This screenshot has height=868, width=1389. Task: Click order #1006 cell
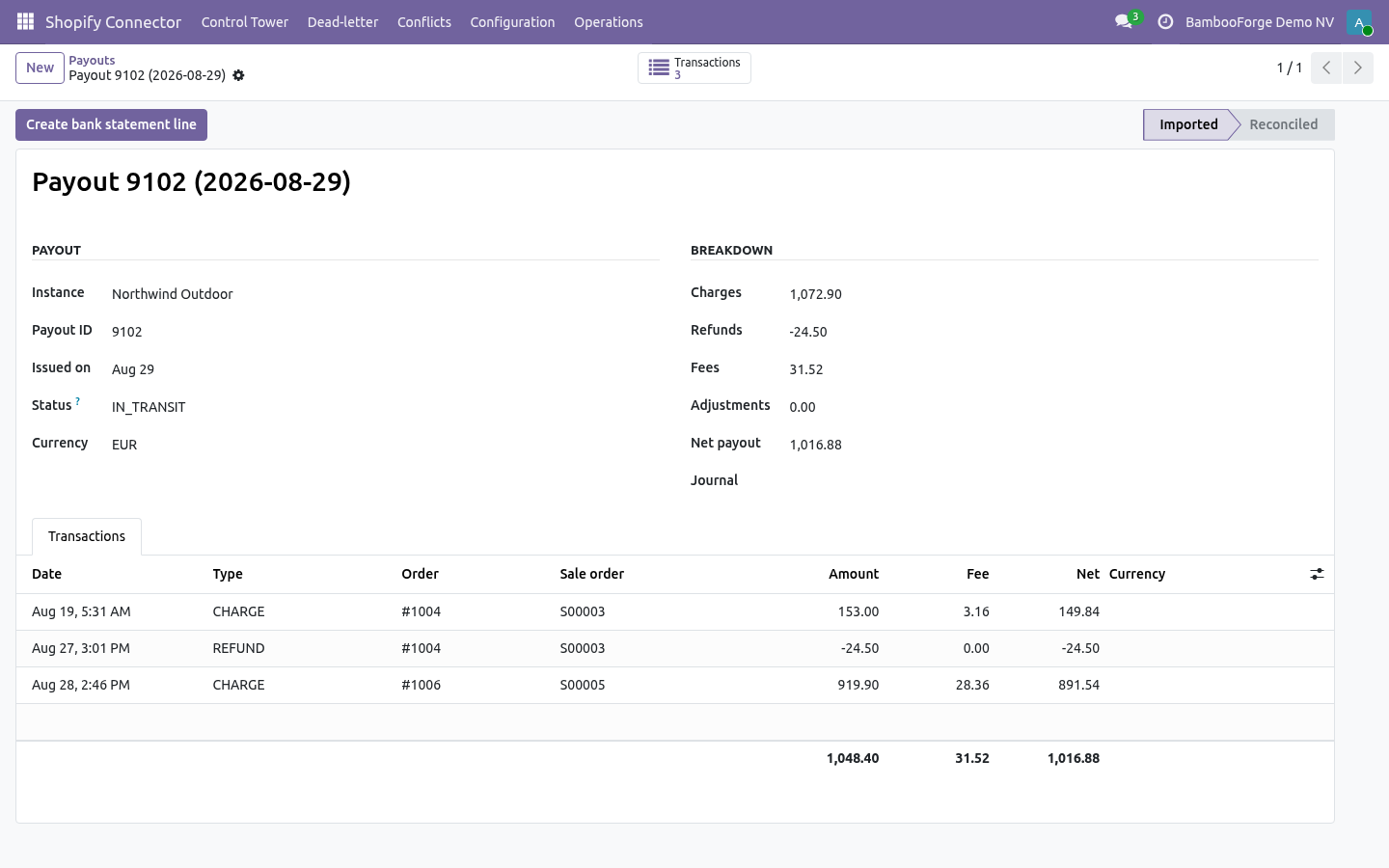422,685
